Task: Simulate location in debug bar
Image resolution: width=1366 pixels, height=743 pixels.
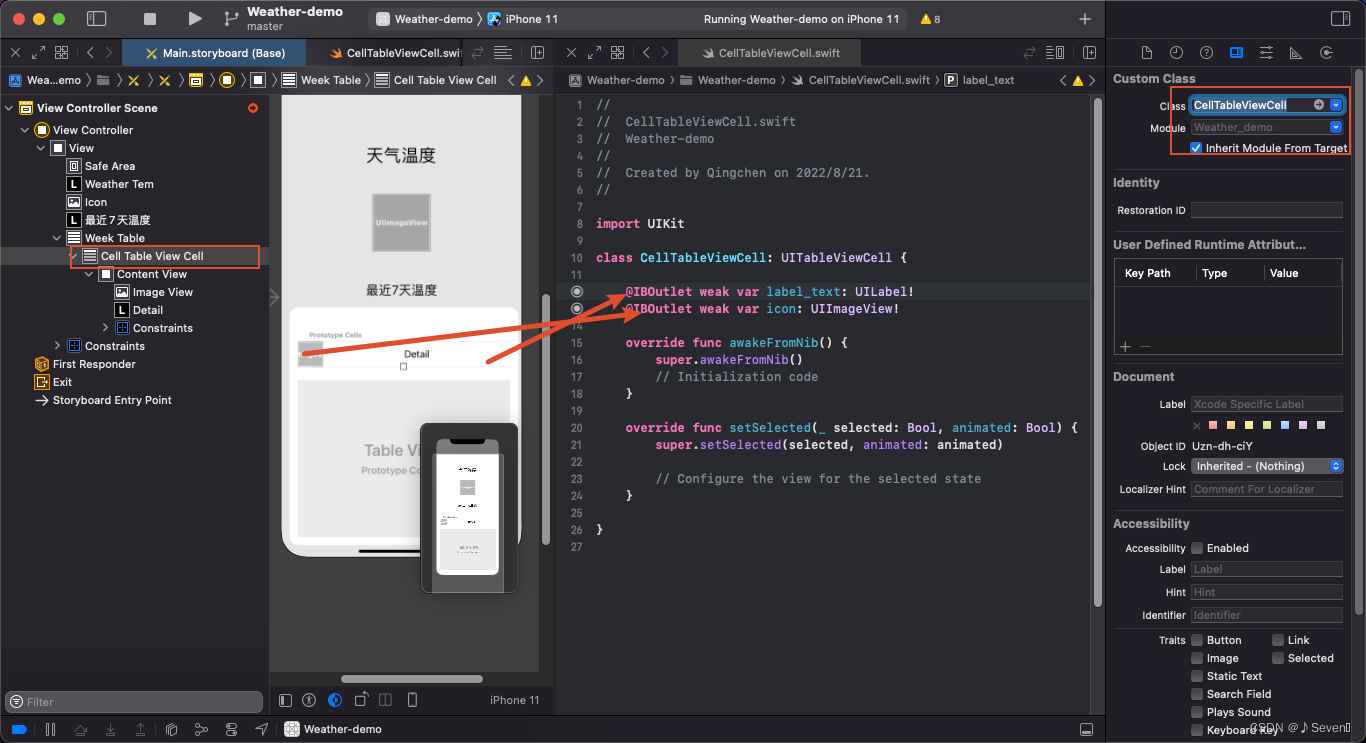Action: point(262,729)
